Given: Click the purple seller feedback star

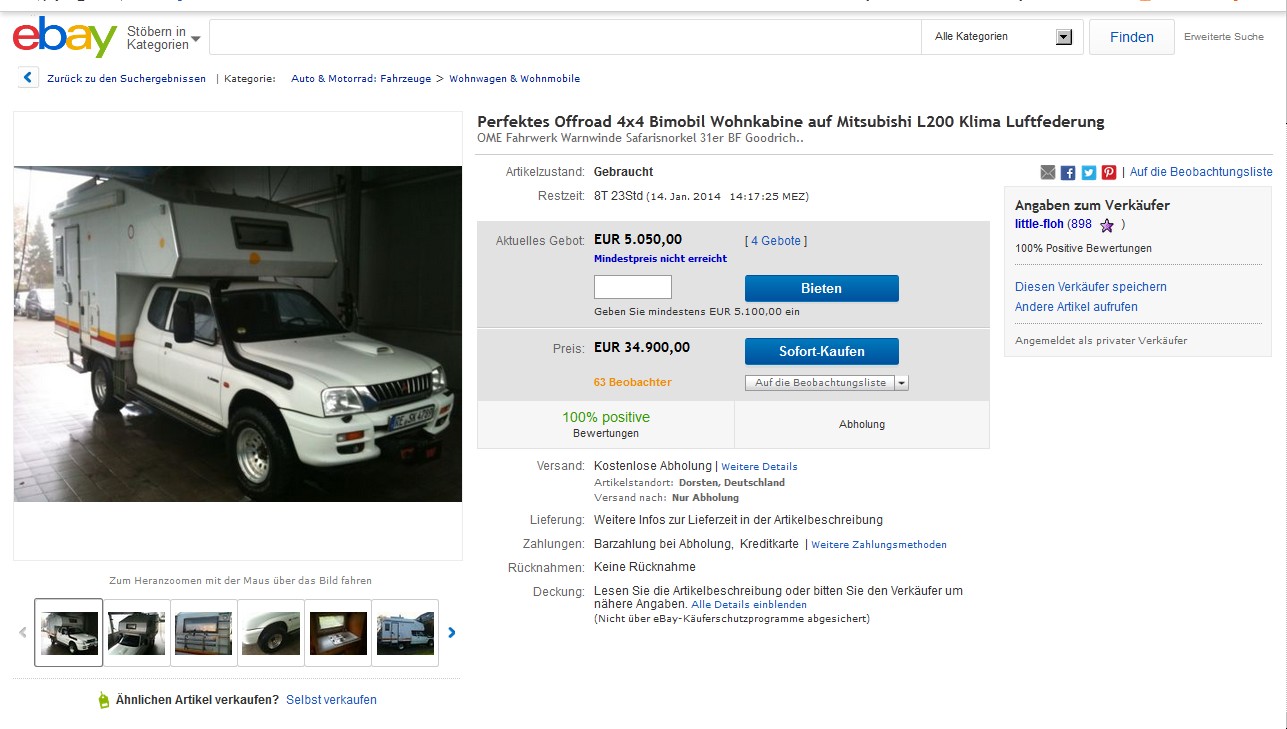Looking at the screenshot, I should (x=1107, y=225).
